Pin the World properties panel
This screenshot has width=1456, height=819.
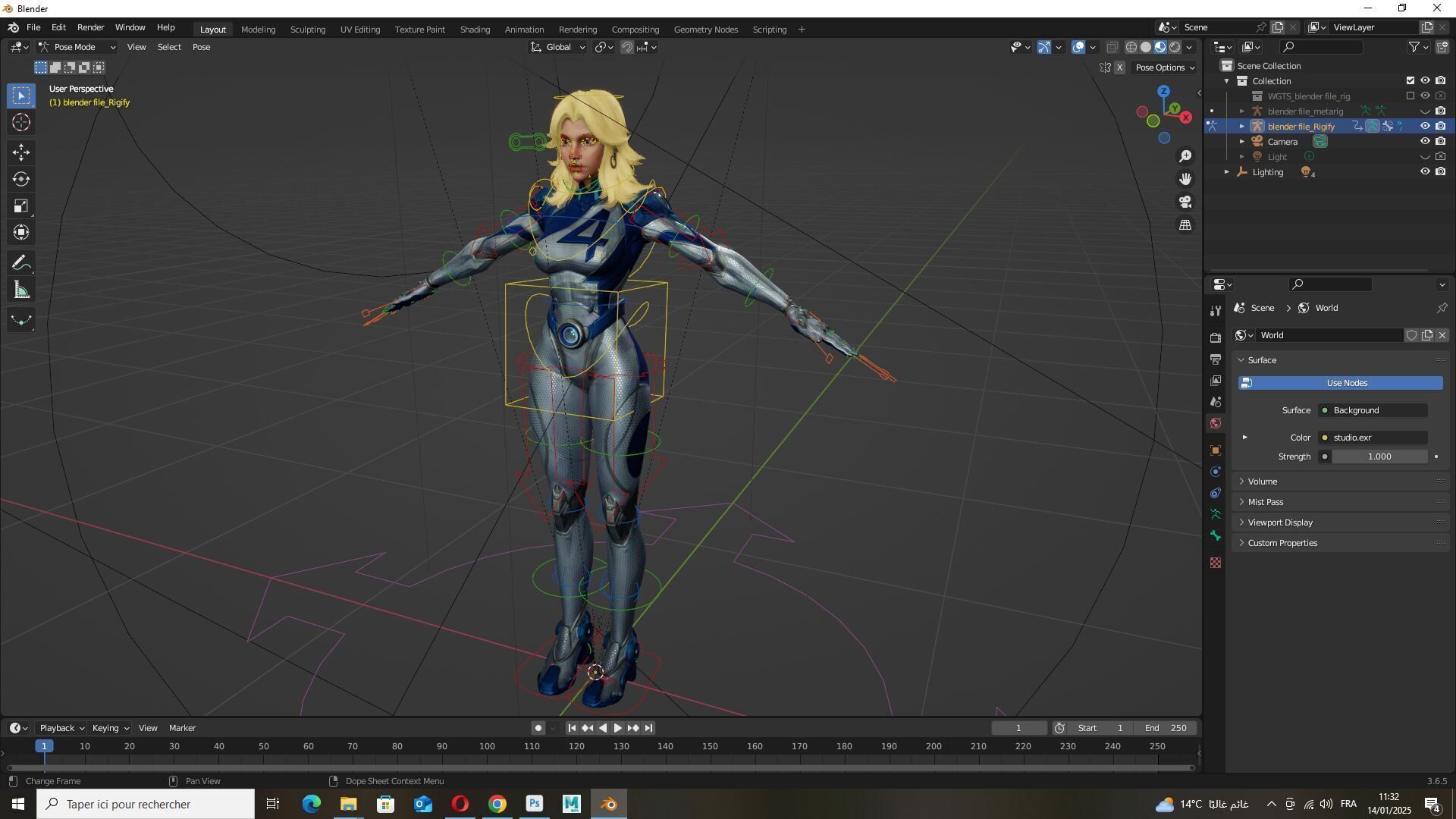pos(1442,308)
